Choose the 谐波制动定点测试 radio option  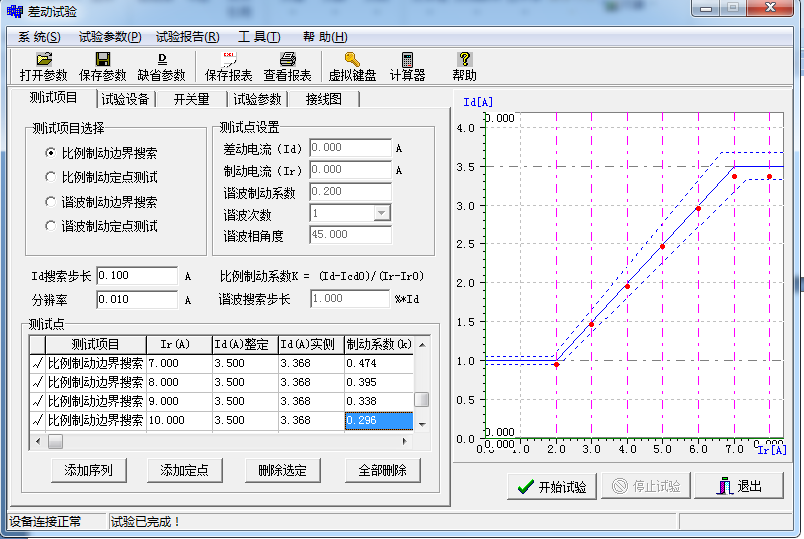51,226
